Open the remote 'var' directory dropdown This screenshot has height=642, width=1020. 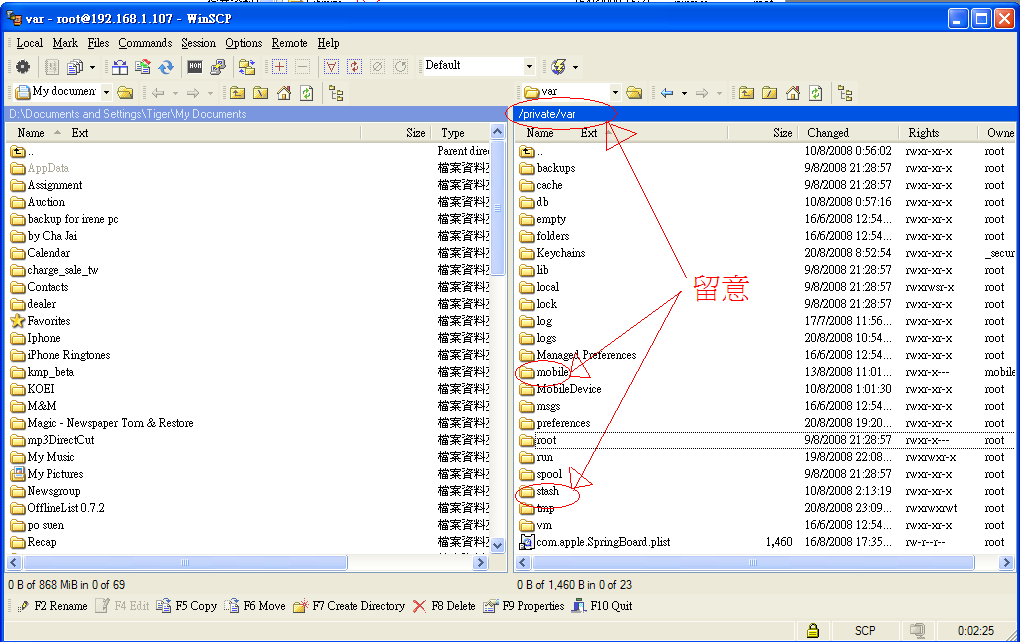[x=614, y=93]
